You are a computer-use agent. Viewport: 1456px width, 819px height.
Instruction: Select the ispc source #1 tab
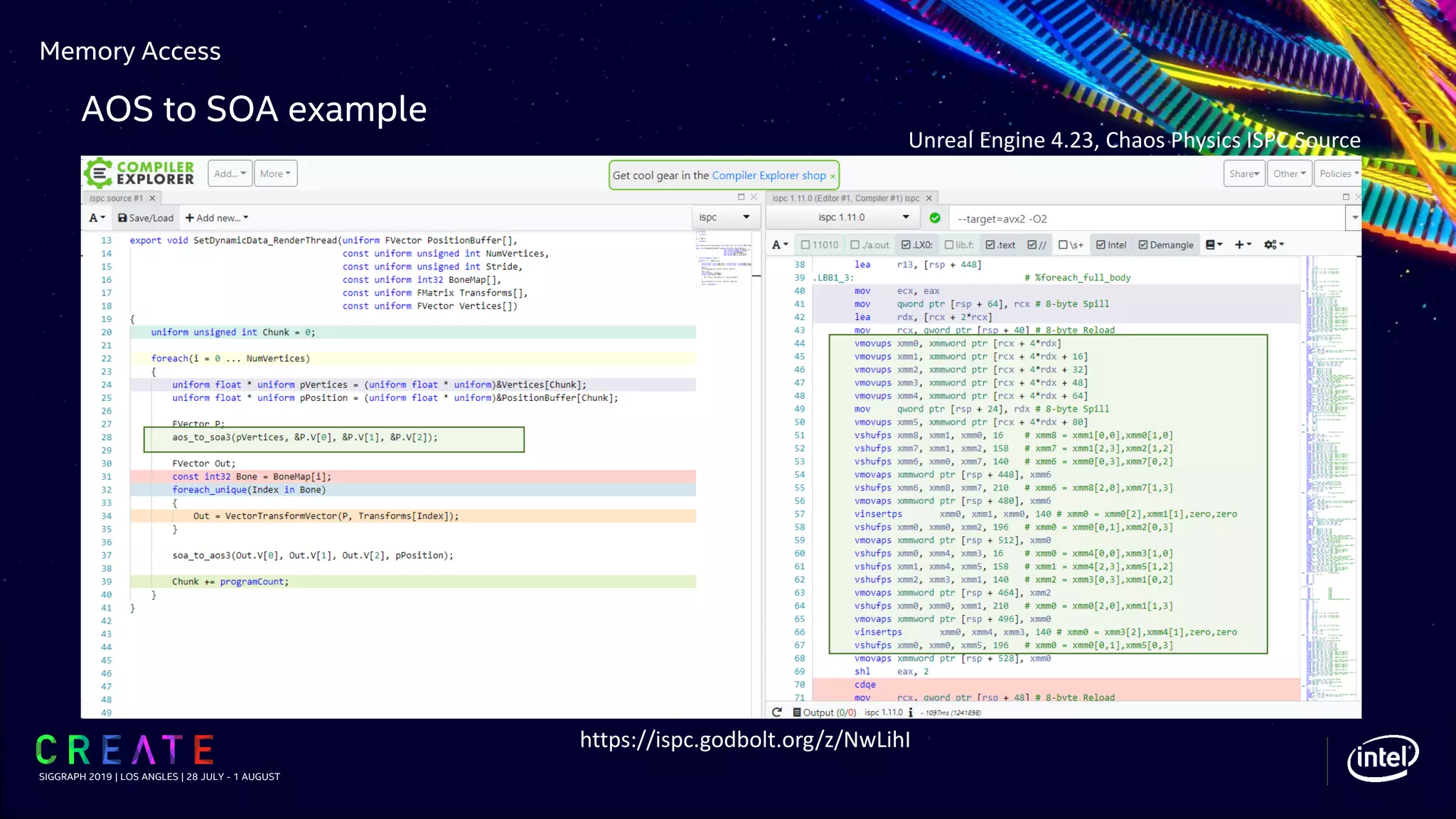tap(116, 198)
